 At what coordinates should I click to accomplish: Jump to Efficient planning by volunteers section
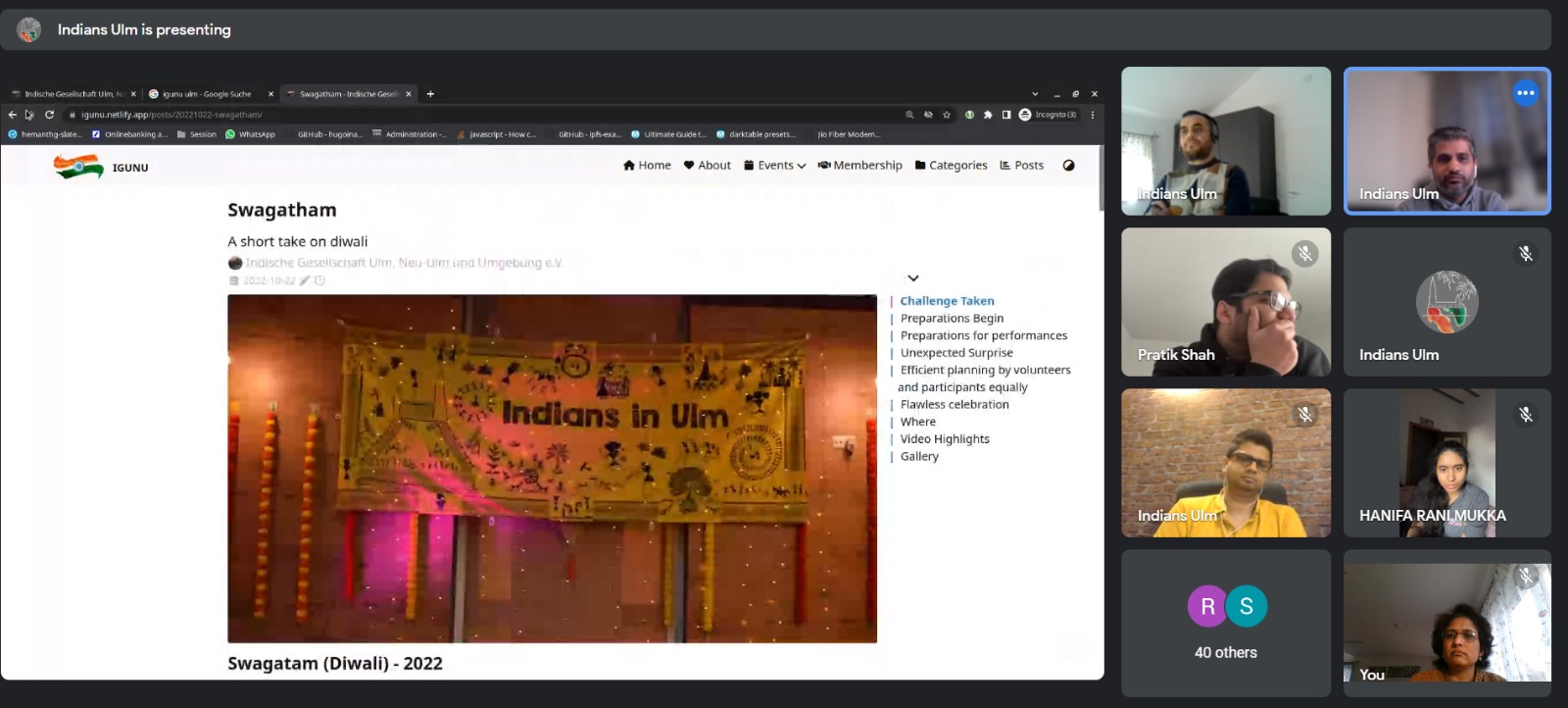[x=985, y=379]
